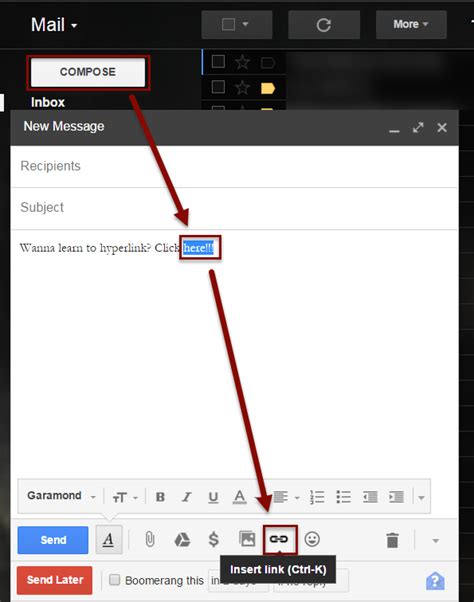Open the More actions menu
Viewport: 474px width, 602px height.
point(411,24)
